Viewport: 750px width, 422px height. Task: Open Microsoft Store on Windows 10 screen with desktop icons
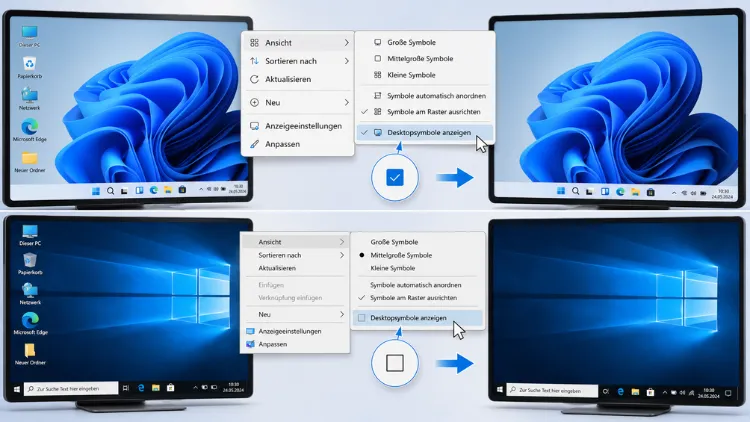(170, 388)
